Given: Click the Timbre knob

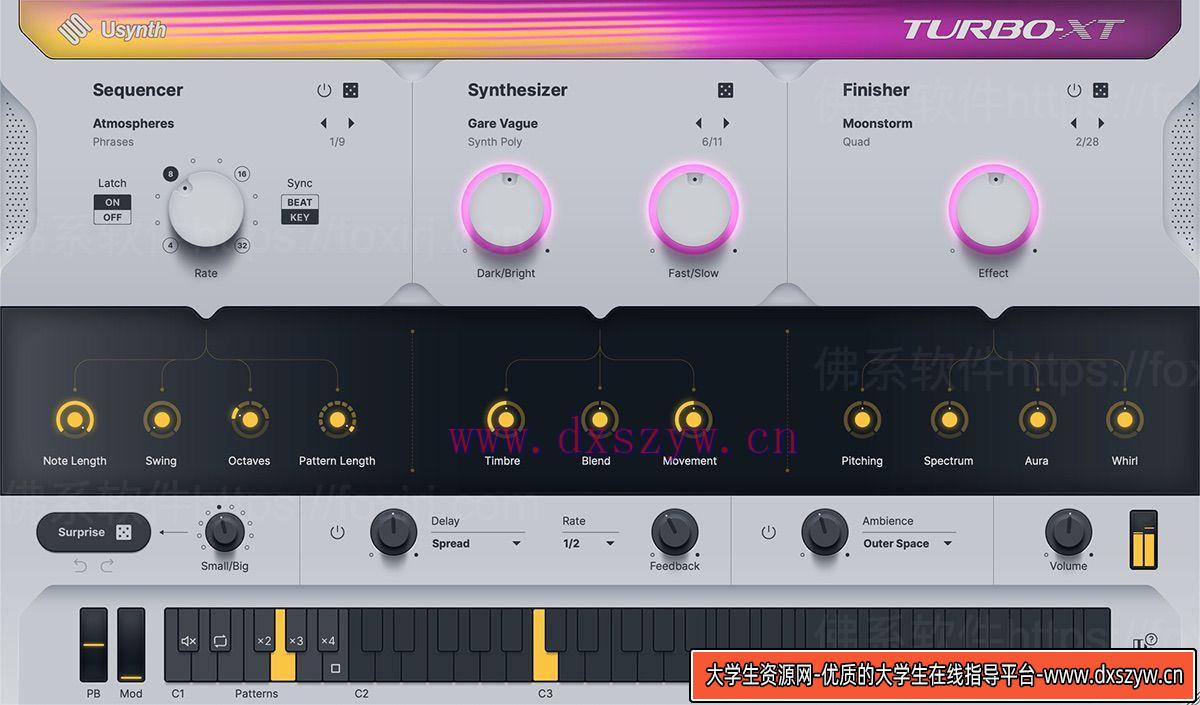Looking at the screenshot, I should tap(505, 420).
